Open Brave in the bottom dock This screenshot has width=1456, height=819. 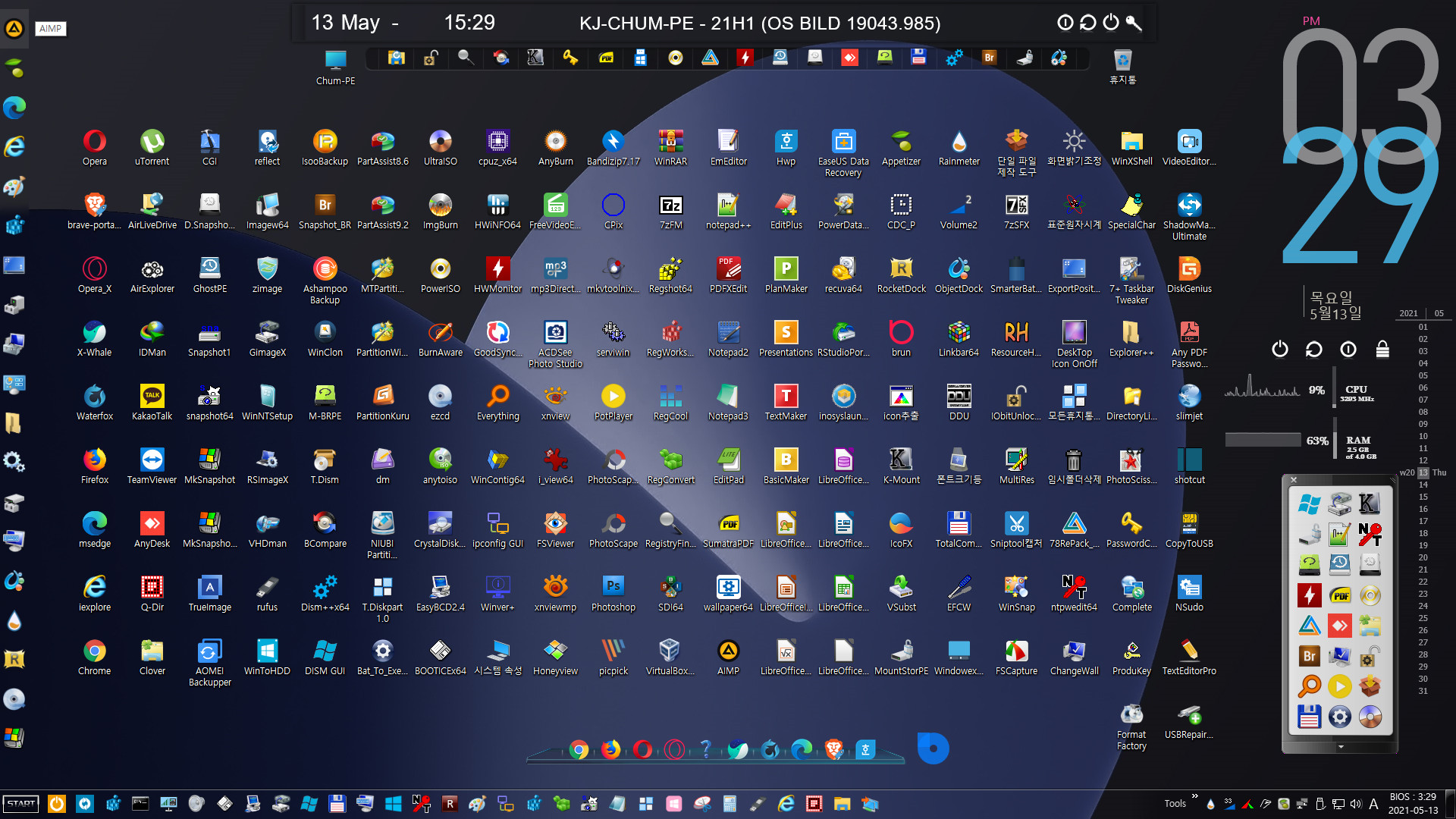pyautogui.click(x=834, y=750)
